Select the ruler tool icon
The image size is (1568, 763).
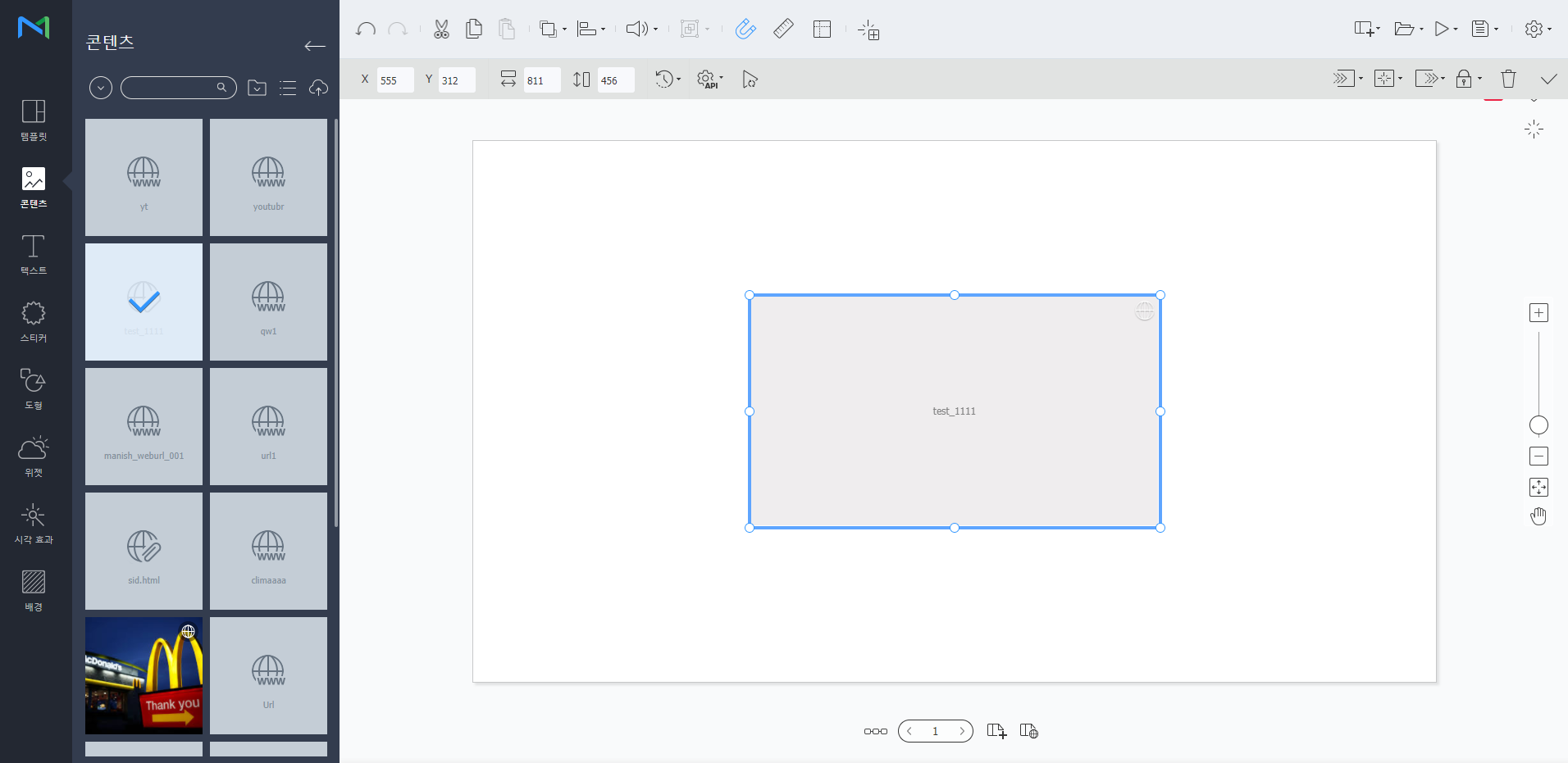pos(783,30)
